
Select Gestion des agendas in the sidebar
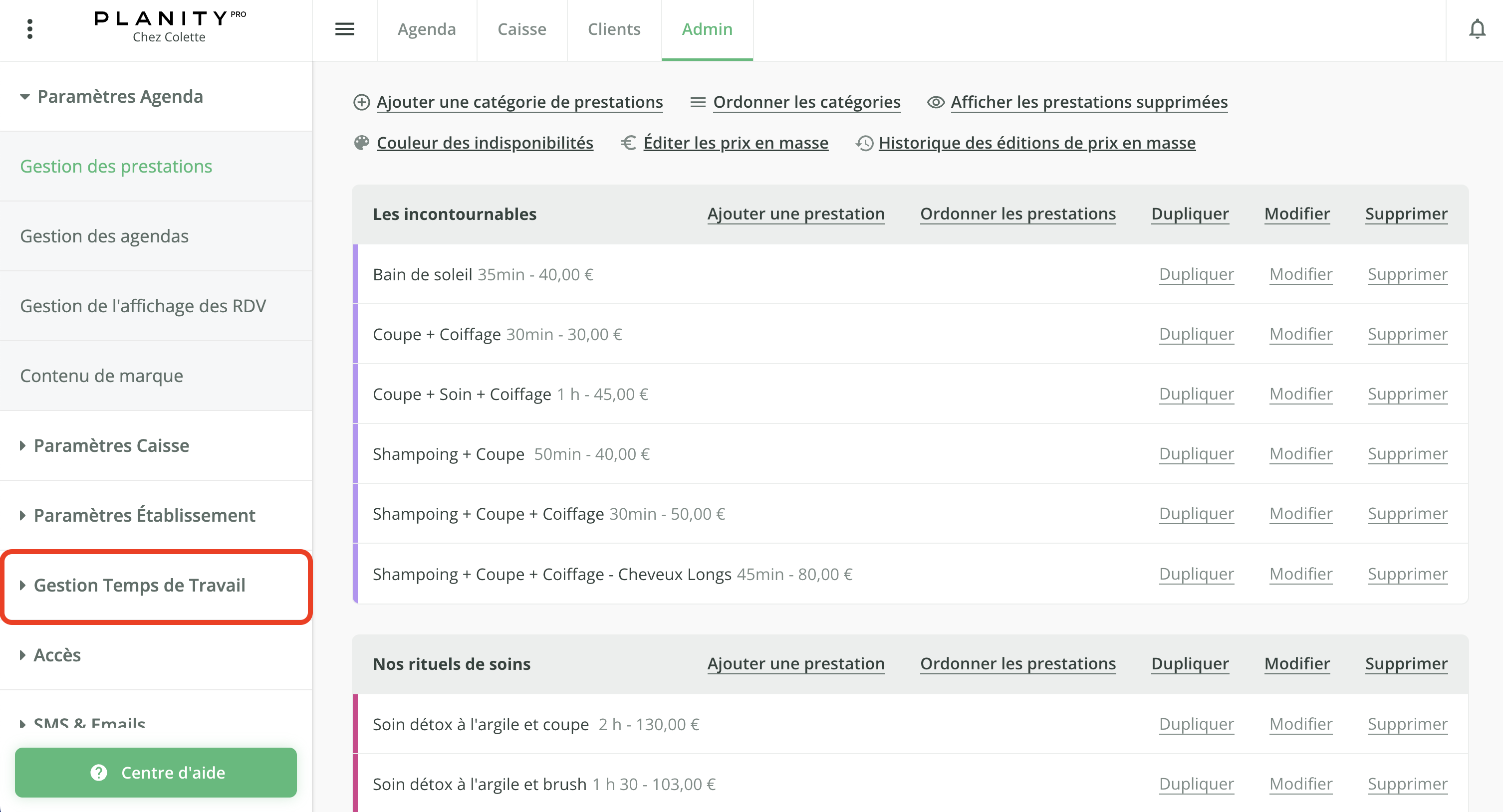104,235
